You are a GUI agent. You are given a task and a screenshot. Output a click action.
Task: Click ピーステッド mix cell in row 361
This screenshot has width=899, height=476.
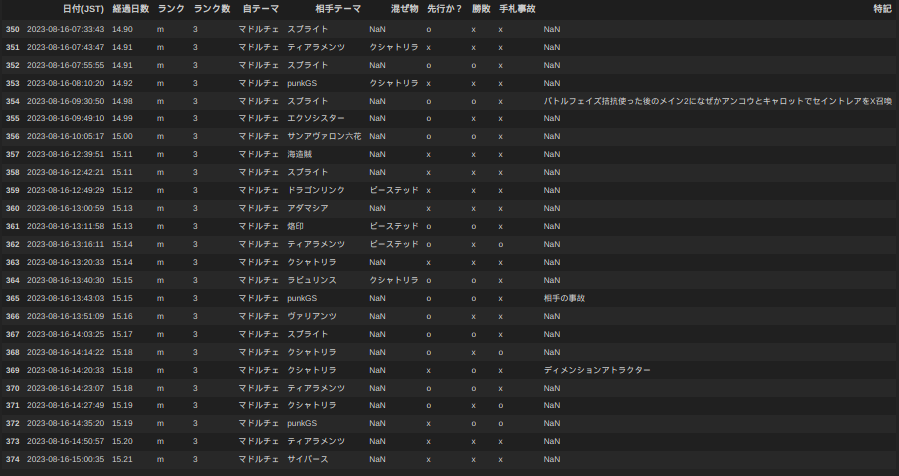click(394, 227)
